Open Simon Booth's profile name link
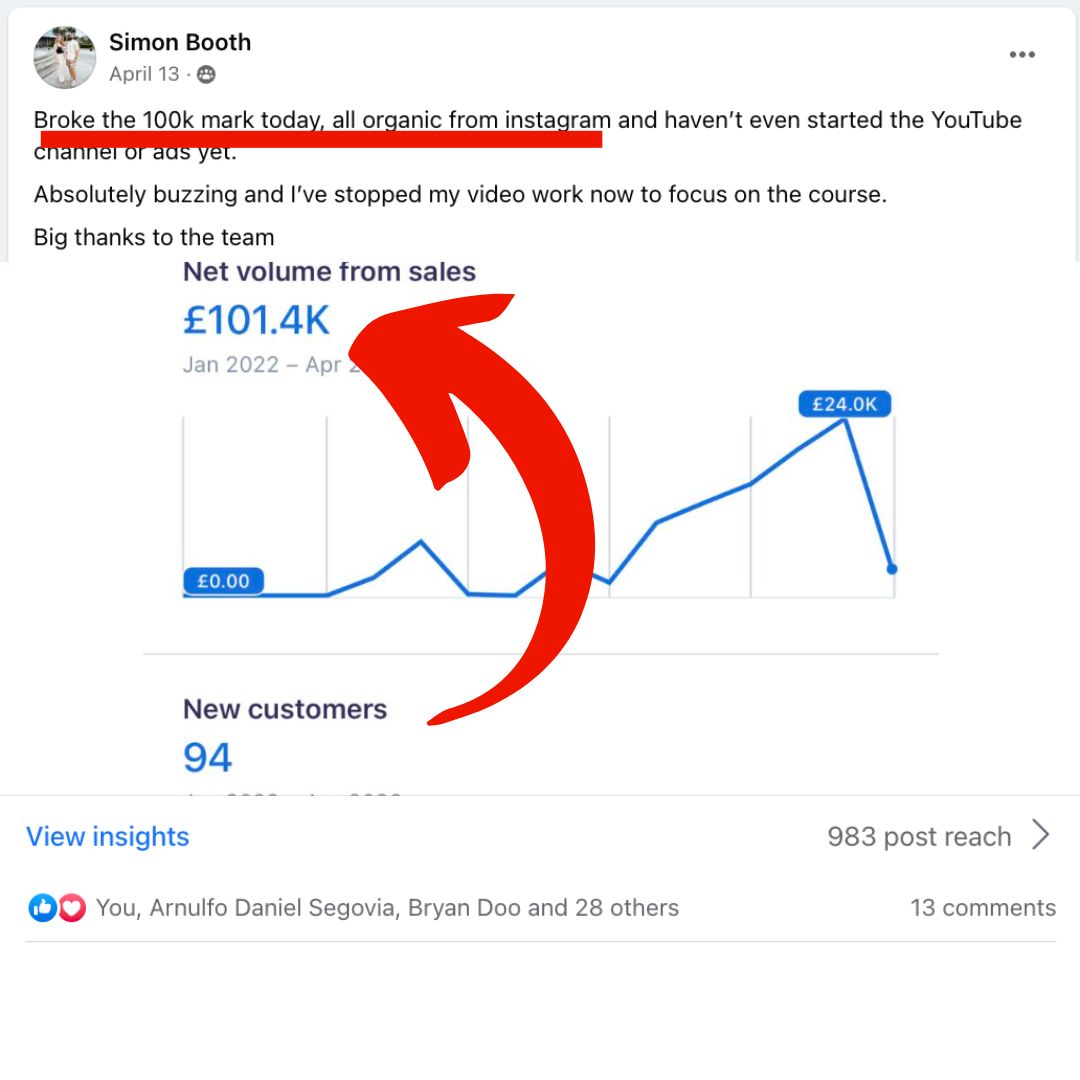This screenshot has height=1080, width=1080. pos(180,42)
